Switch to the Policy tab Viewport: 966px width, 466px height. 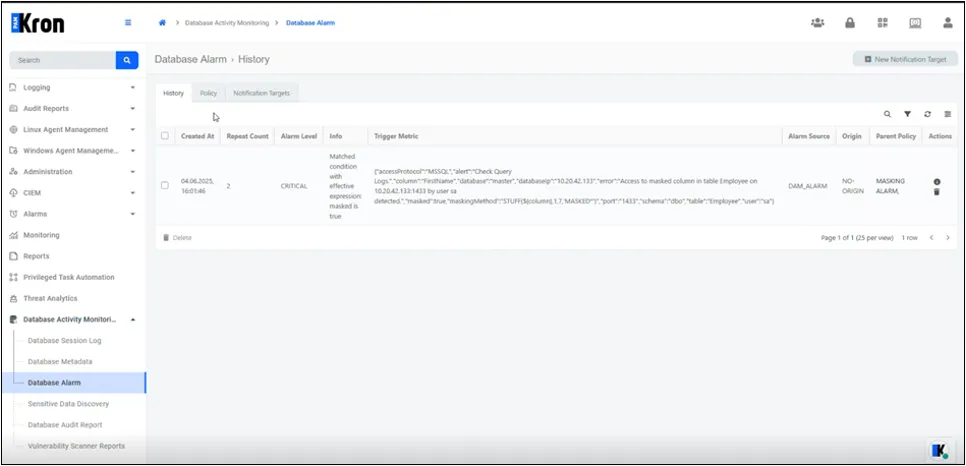[208, 93]
